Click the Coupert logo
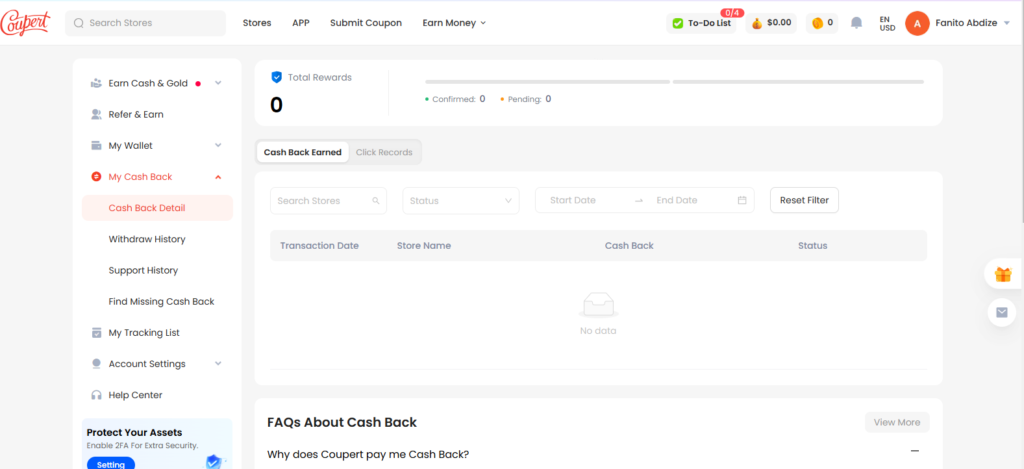 [25, 23]
